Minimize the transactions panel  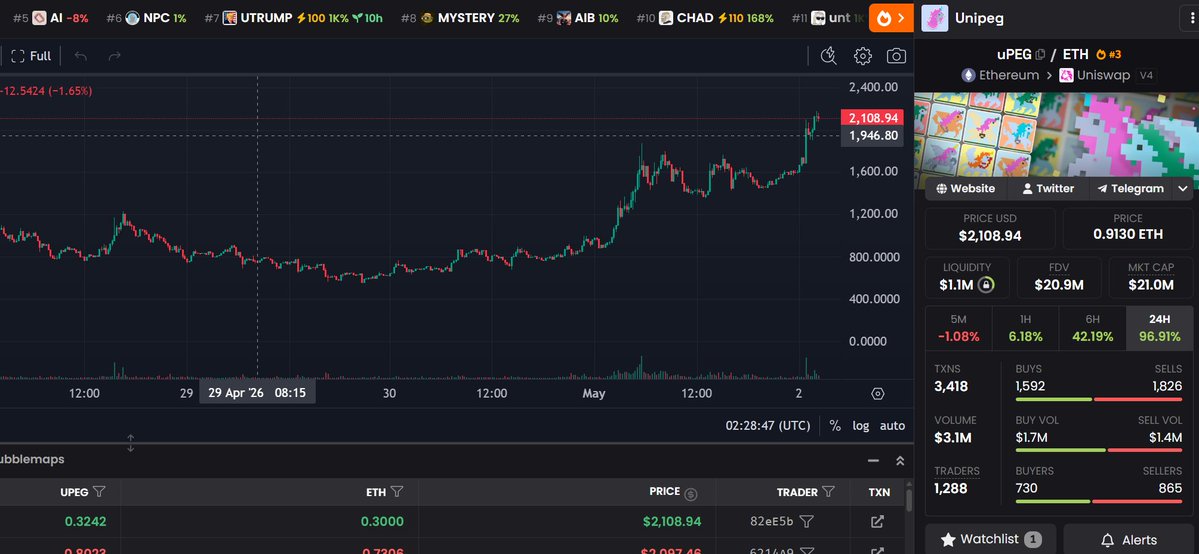coord(872,461)
